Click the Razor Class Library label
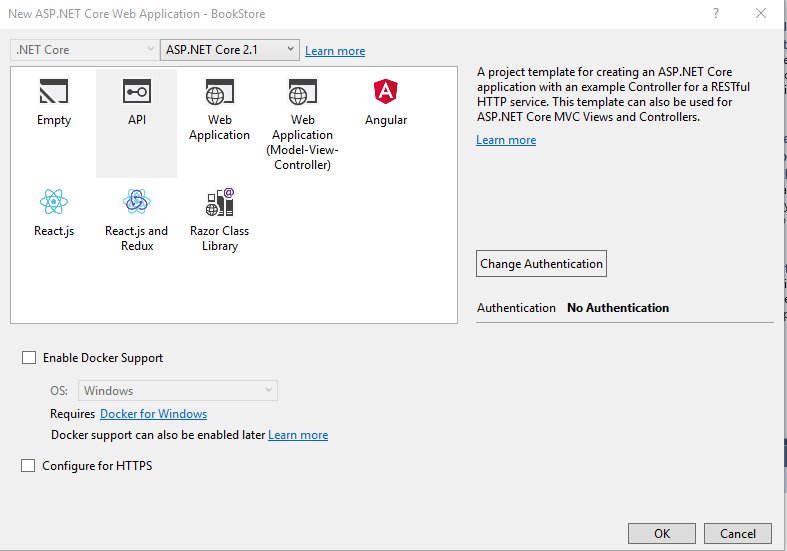The width and height of the screenshot is (787, 551). (x=219, y=238)
